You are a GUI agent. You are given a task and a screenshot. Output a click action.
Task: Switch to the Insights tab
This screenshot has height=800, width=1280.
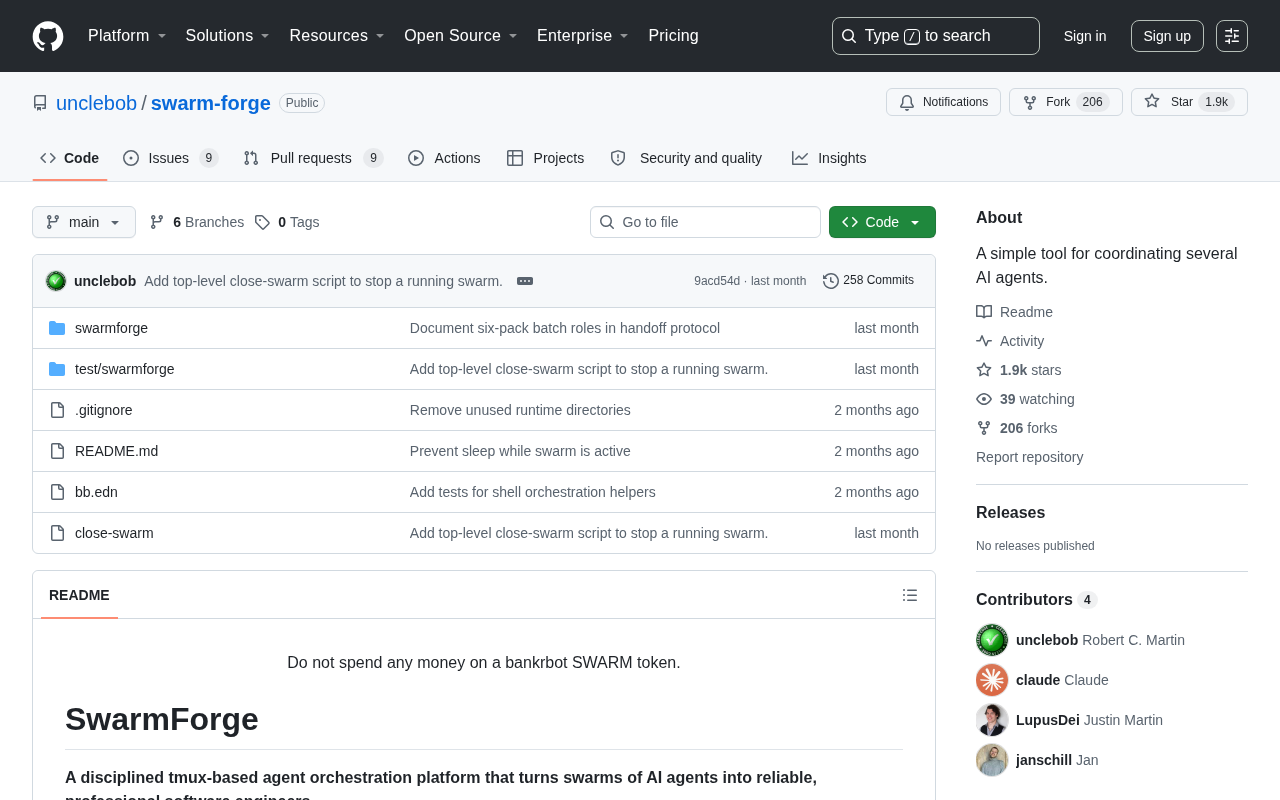[x=829, y=158]
